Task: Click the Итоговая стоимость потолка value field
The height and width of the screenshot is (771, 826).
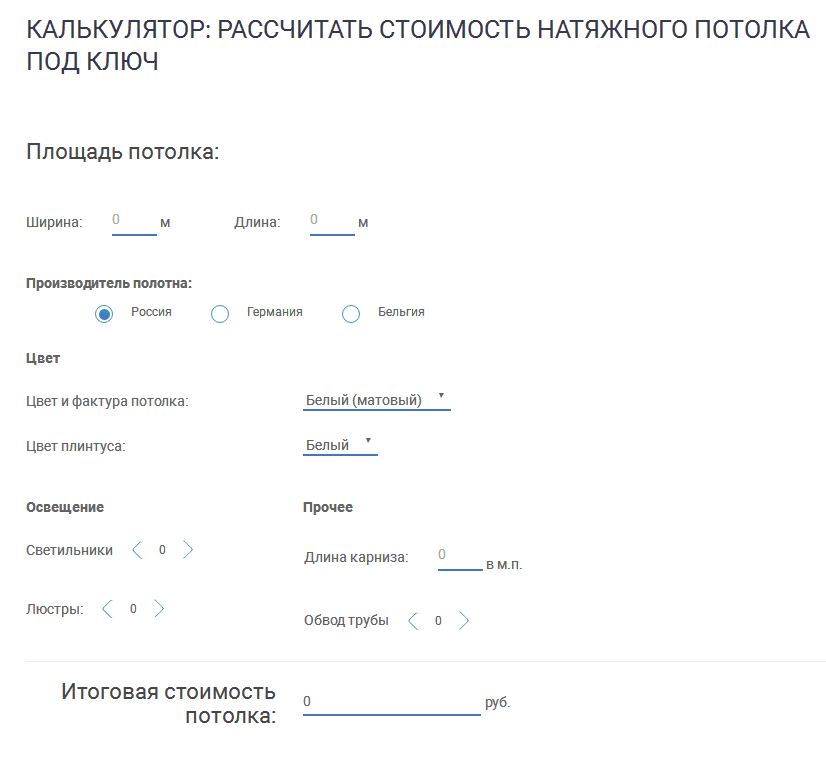Action: coord(390,701)
